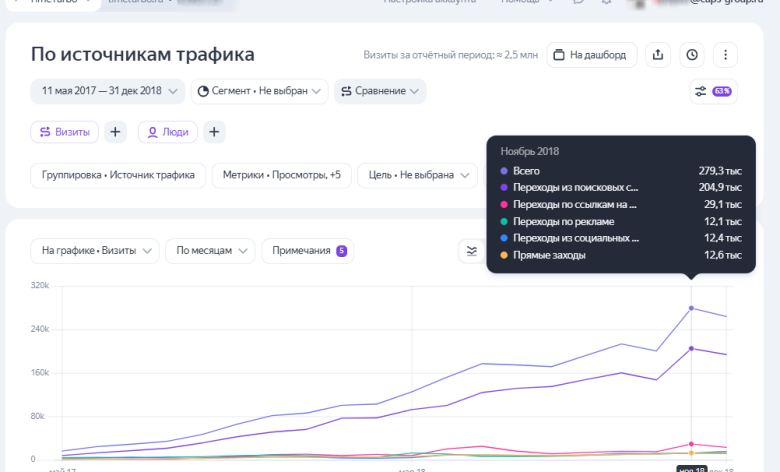
Task: Change the По месяцам grouping dropdown
Action: [209, 251]
